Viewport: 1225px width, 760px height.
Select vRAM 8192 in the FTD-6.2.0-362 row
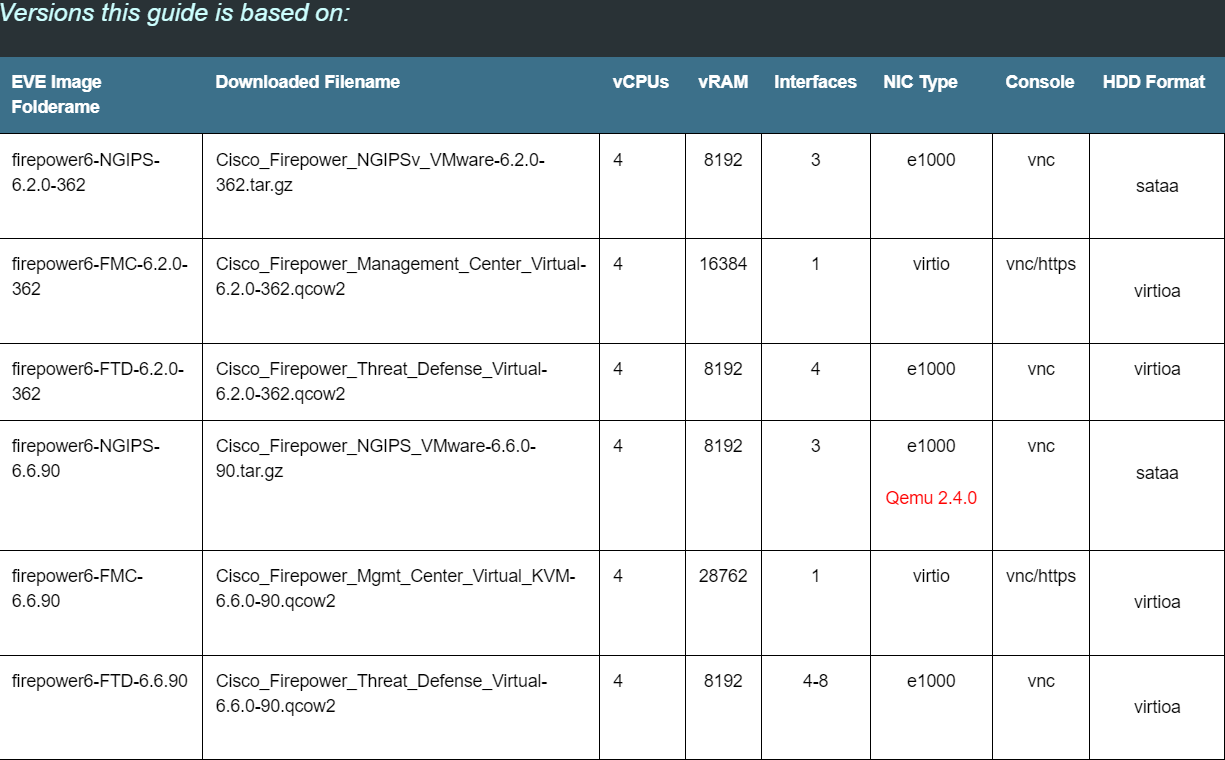[x=723, y=369]
